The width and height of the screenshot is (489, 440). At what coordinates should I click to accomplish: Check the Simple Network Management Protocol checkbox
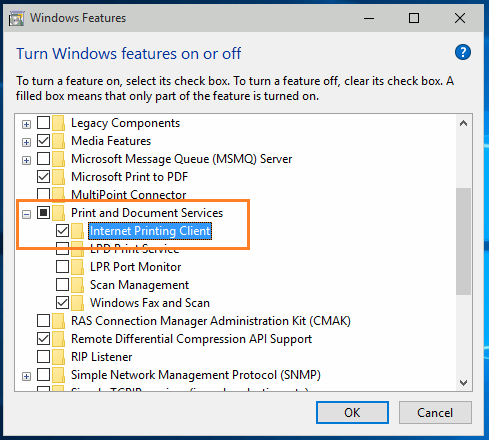43,374
